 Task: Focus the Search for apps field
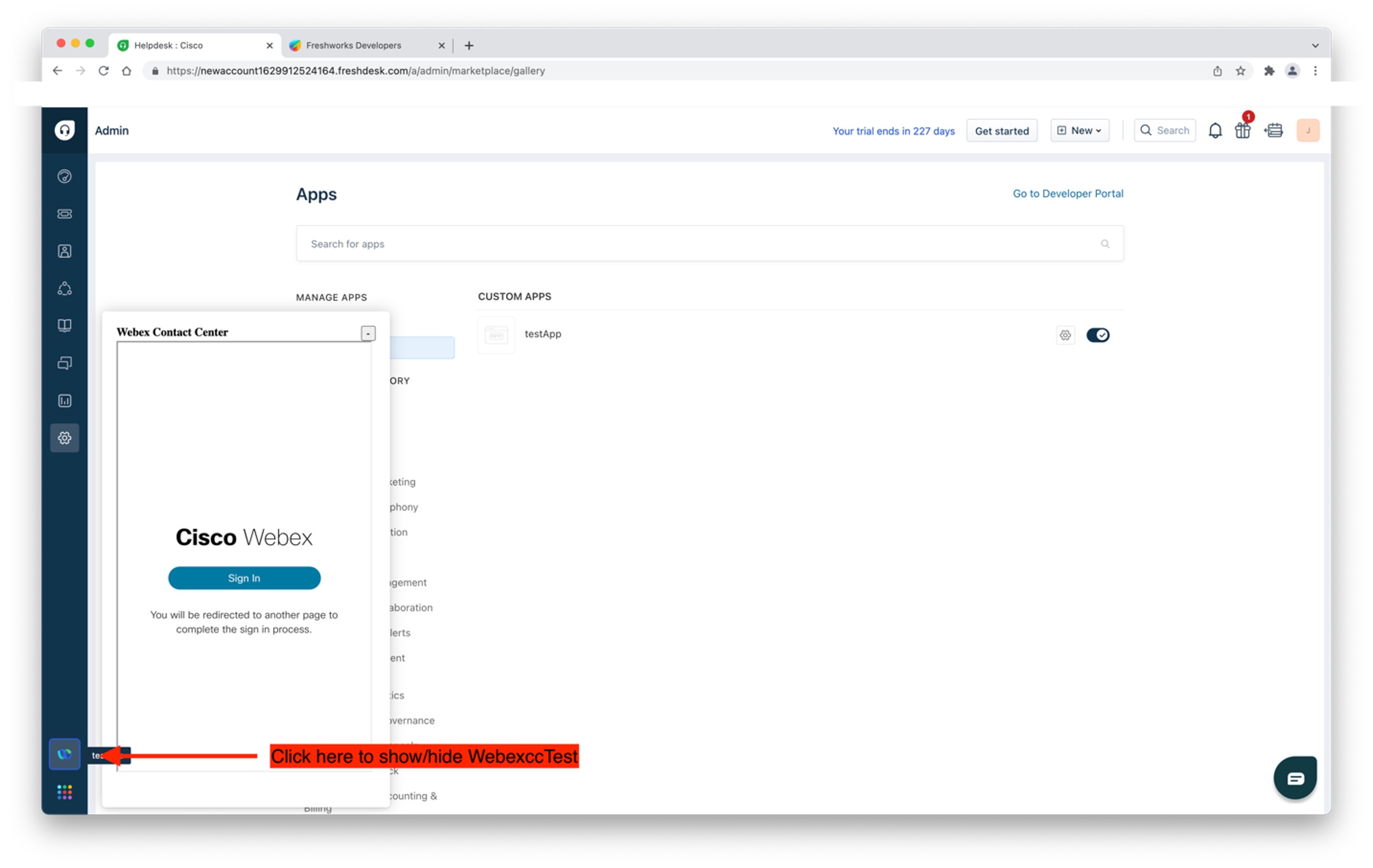click(709, 244)
